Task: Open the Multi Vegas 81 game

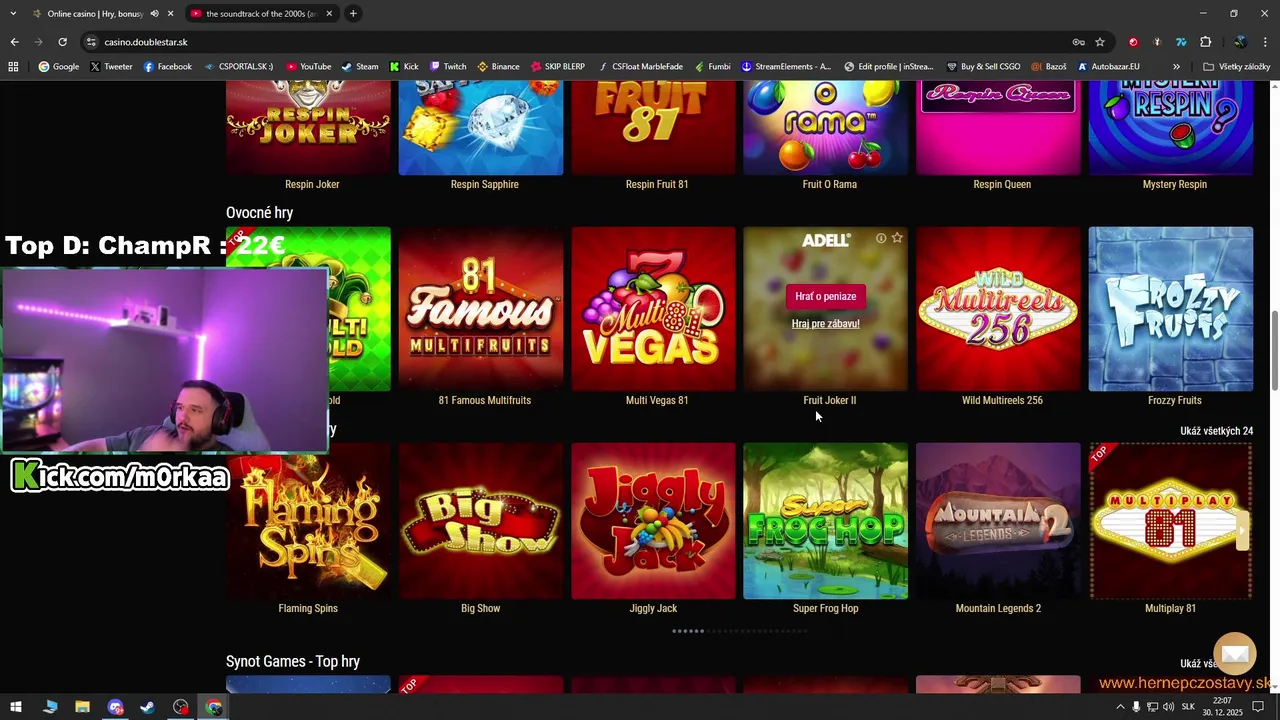Action: 653,309
